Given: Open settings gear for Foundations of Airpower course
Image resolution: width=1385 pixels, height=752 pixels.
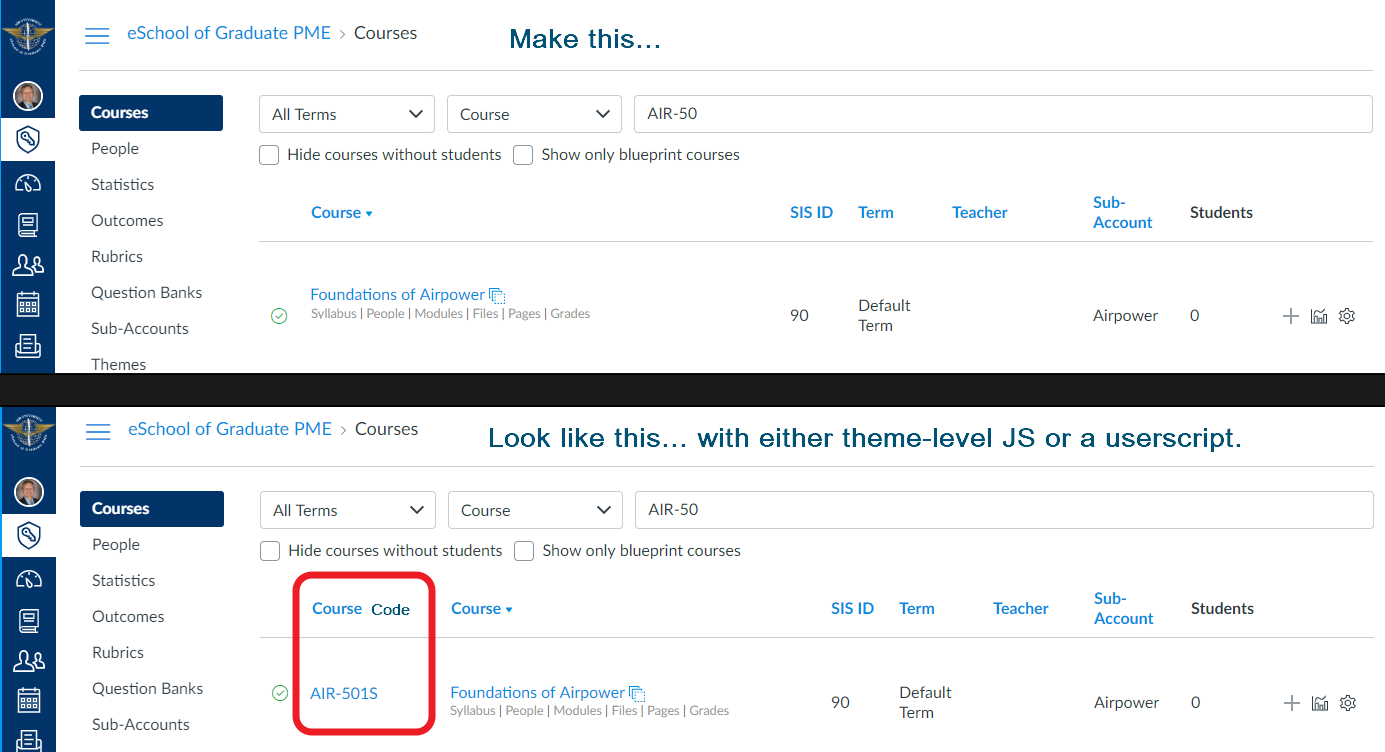Looking at the screenshot, I should 1346,315.
